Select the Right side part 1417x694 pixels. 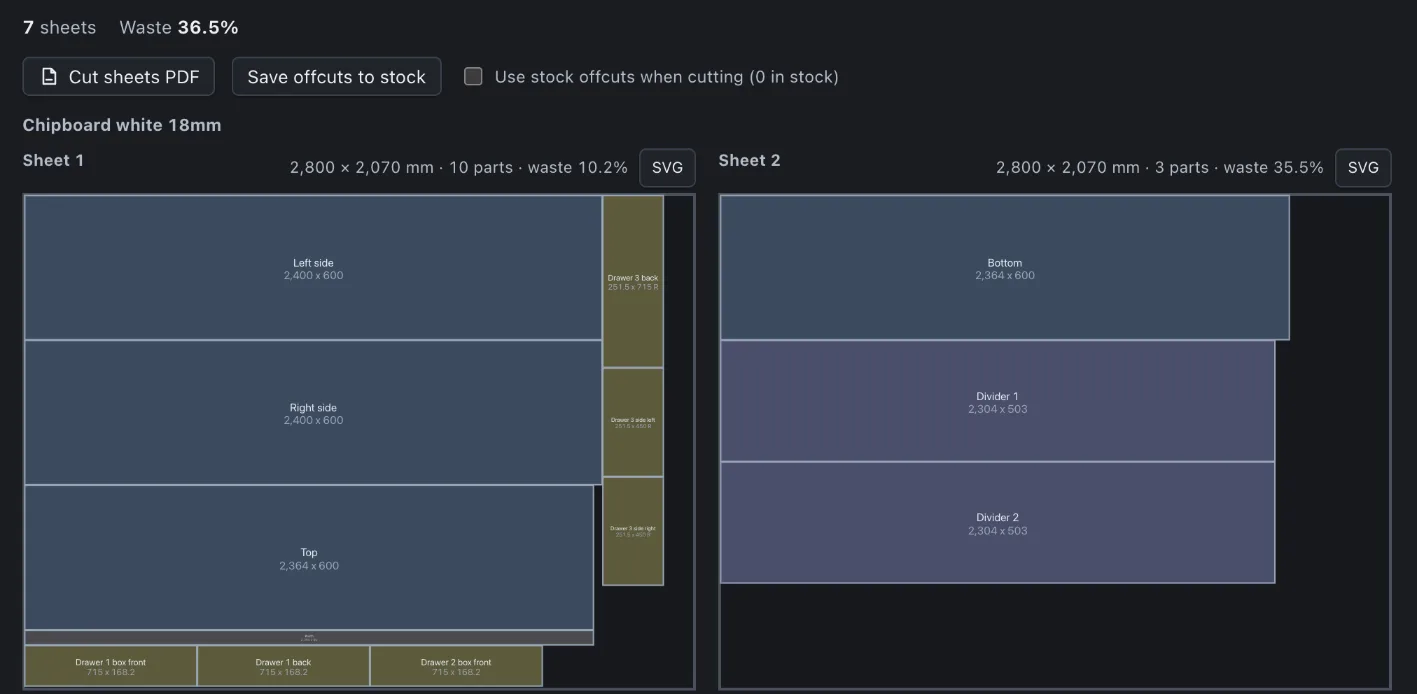click(313, 413)
